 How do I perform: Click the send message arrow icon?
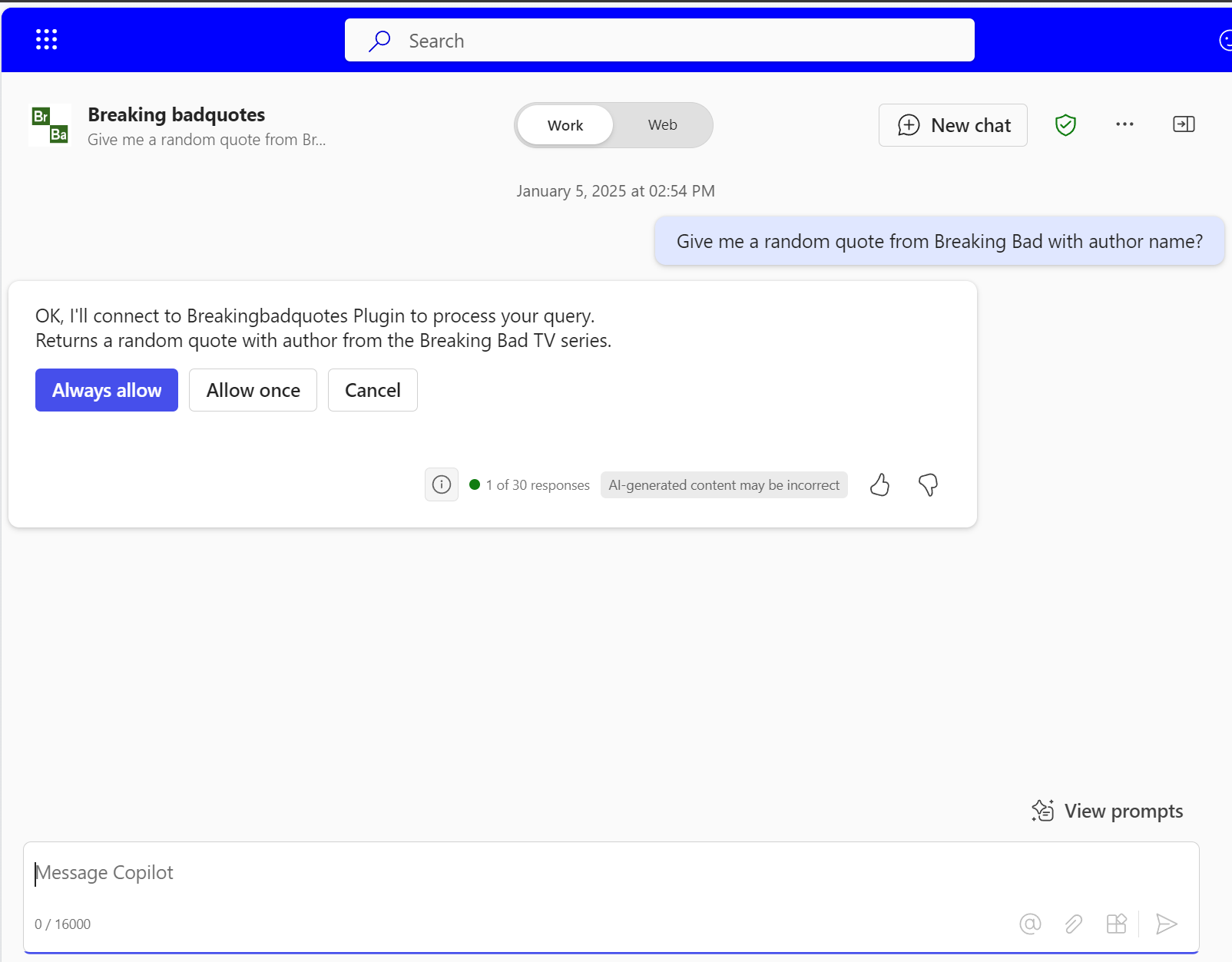pyautogui.click(x=1166, y=924)
